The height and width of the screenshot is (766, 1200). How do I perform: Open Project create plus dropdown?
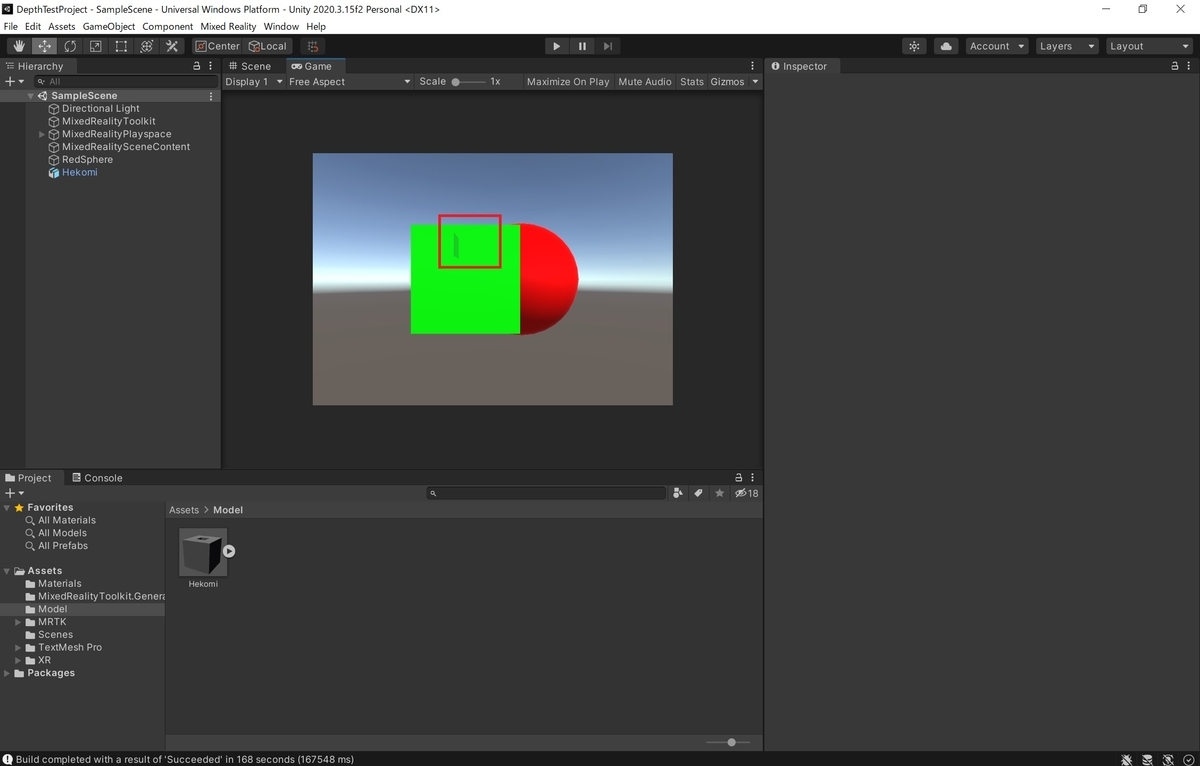14,493
